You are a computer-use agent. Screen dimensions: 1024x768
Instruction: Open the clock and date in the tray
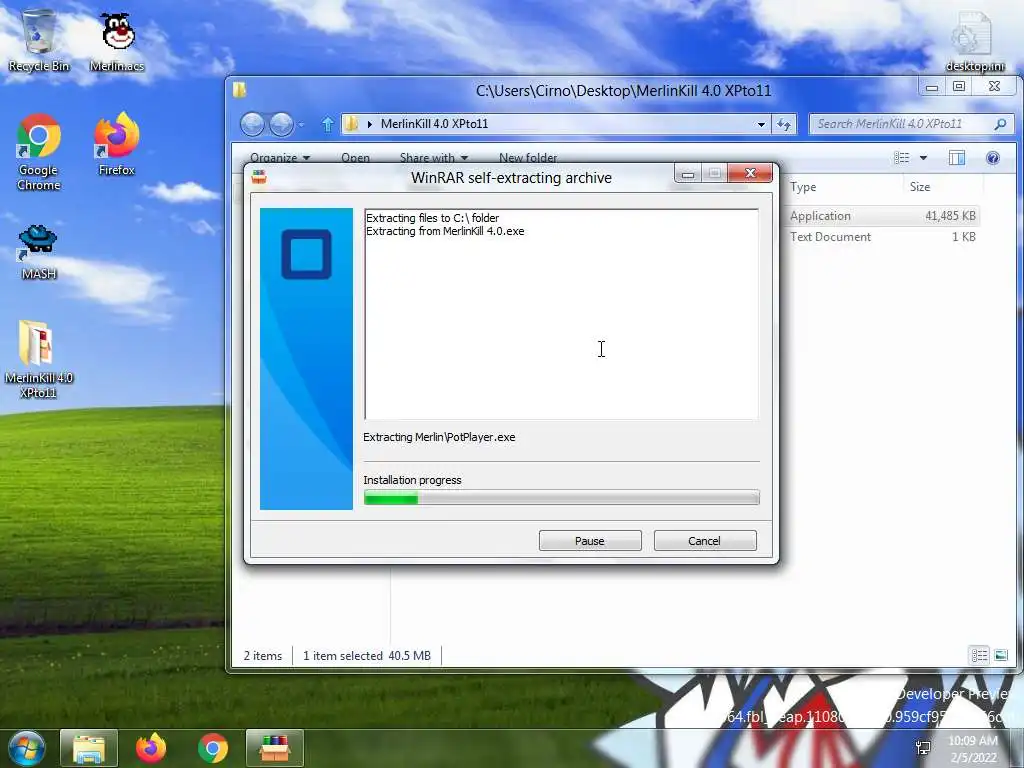coord(973,749)
